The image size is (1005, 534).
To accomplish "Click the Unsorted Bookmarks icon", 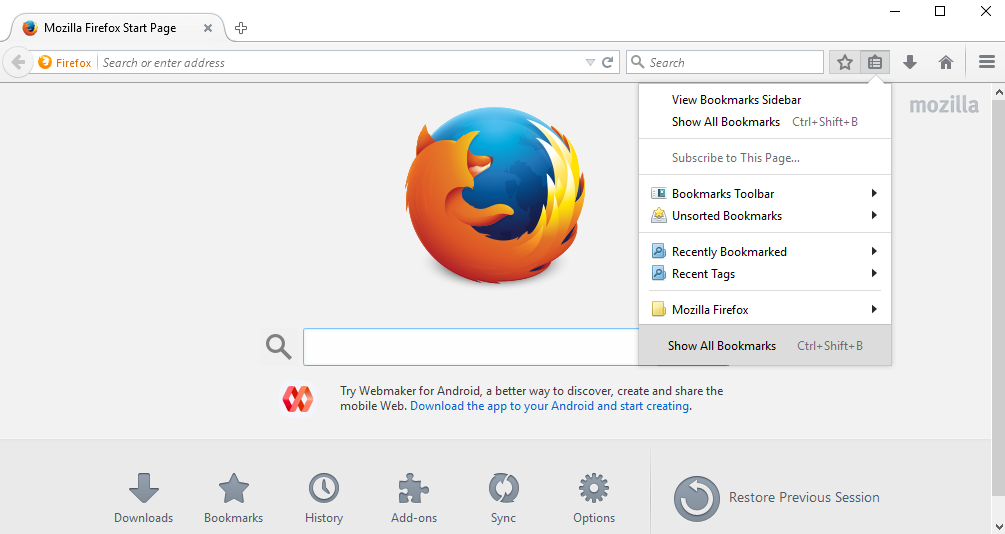I will (x=658, y=215).
